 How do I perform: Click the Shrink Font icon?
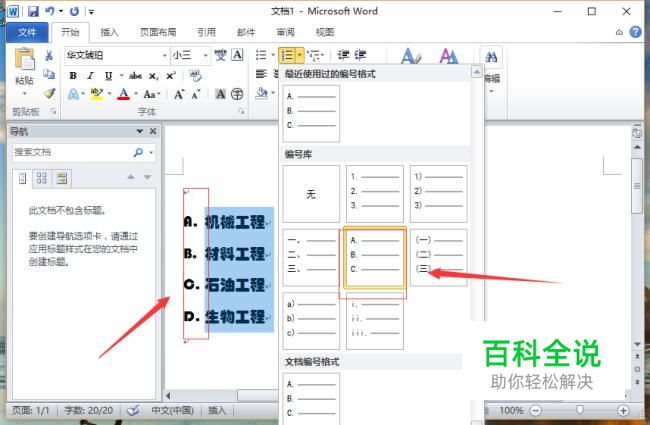click(196, 95)
